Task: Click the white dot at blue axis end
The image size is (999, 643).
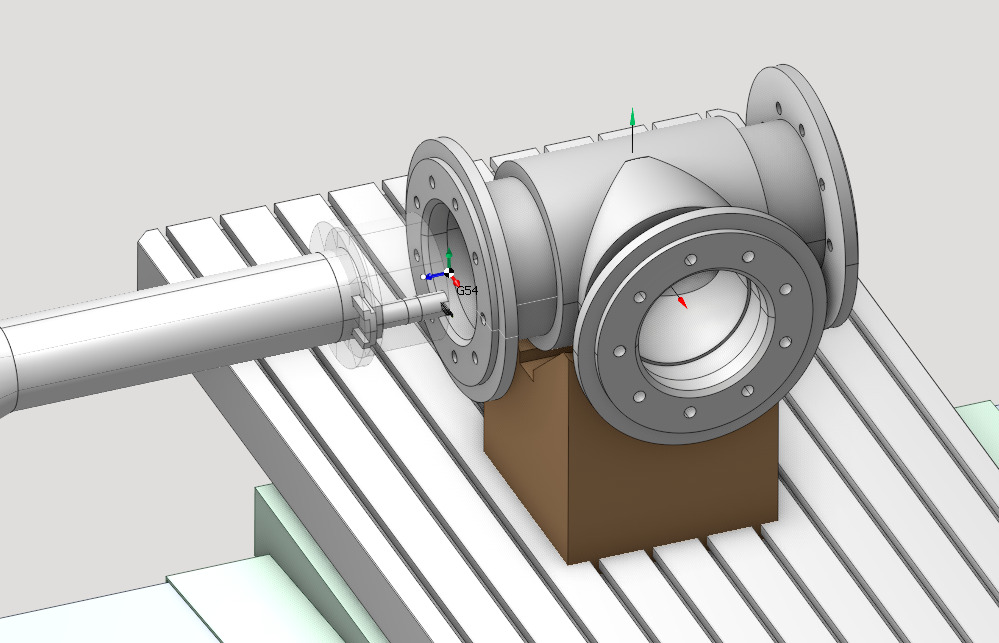Action: [424, 277]
